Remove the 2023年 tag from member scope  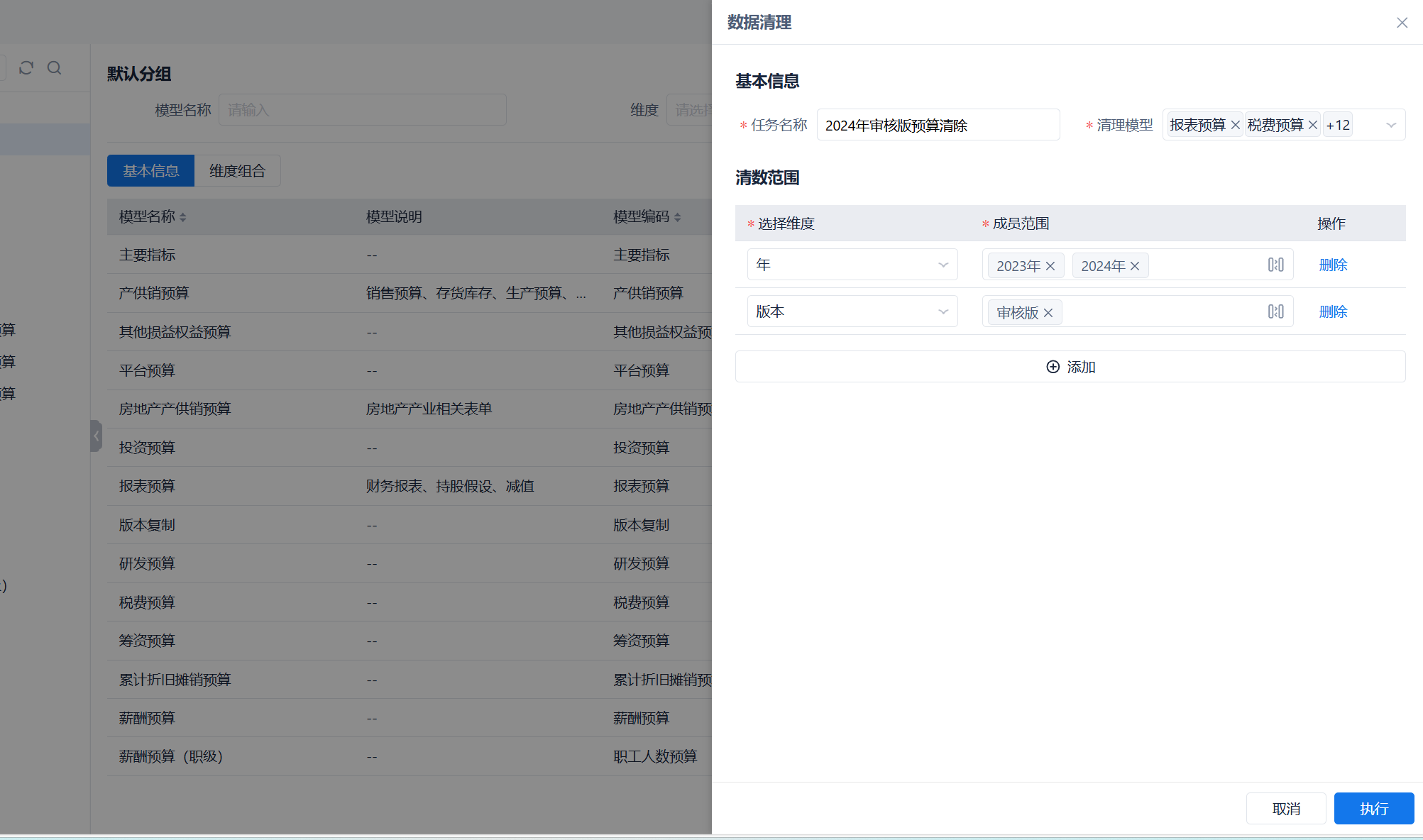coord(1050,265)
